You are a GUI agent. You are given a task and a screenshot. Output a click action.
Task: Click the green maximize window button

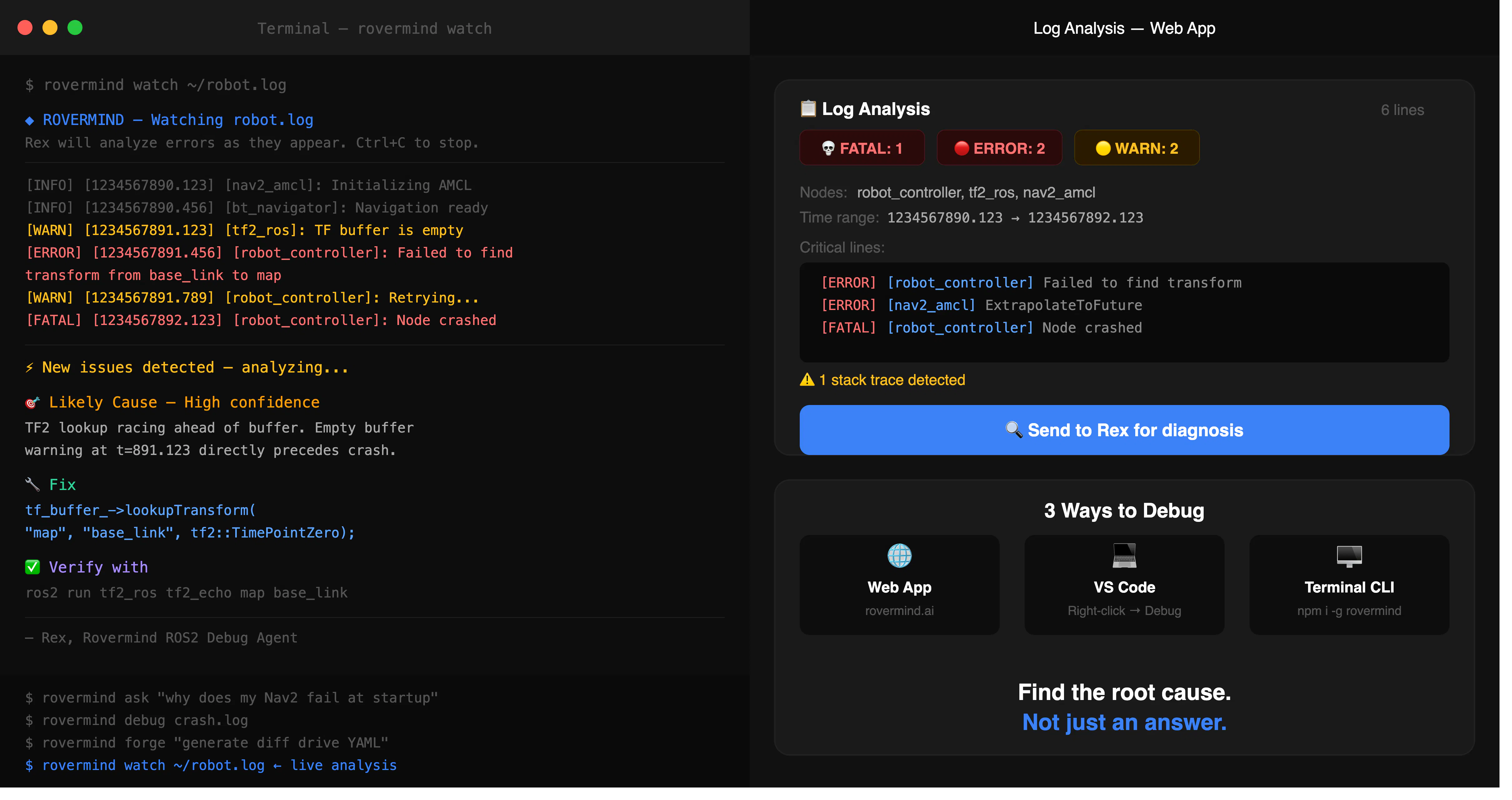tap(76, 27)
